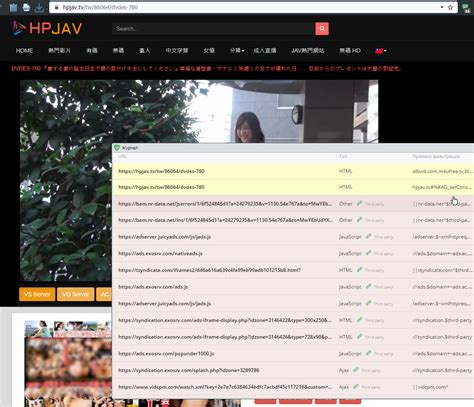Click the shield icon in Журнал title

tap(117, 148)
